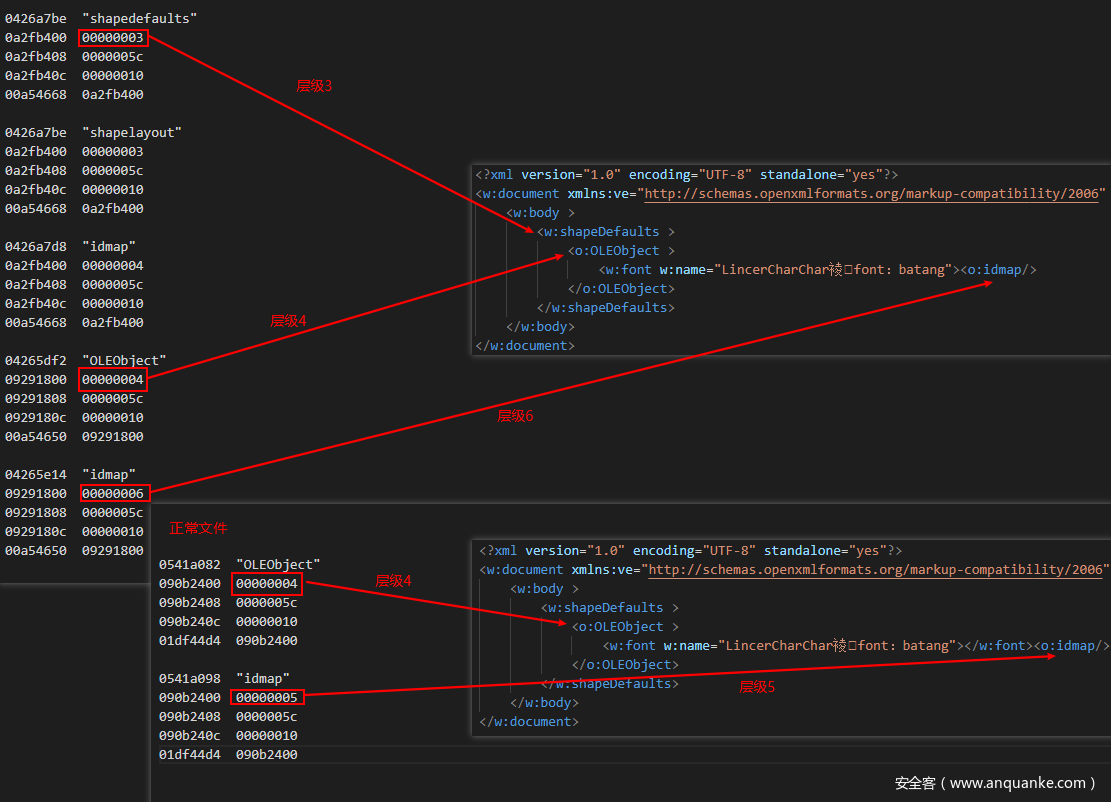Select the red 层级3 annotation label
This screenshot has height=802, width=1111.
[314, 87]
